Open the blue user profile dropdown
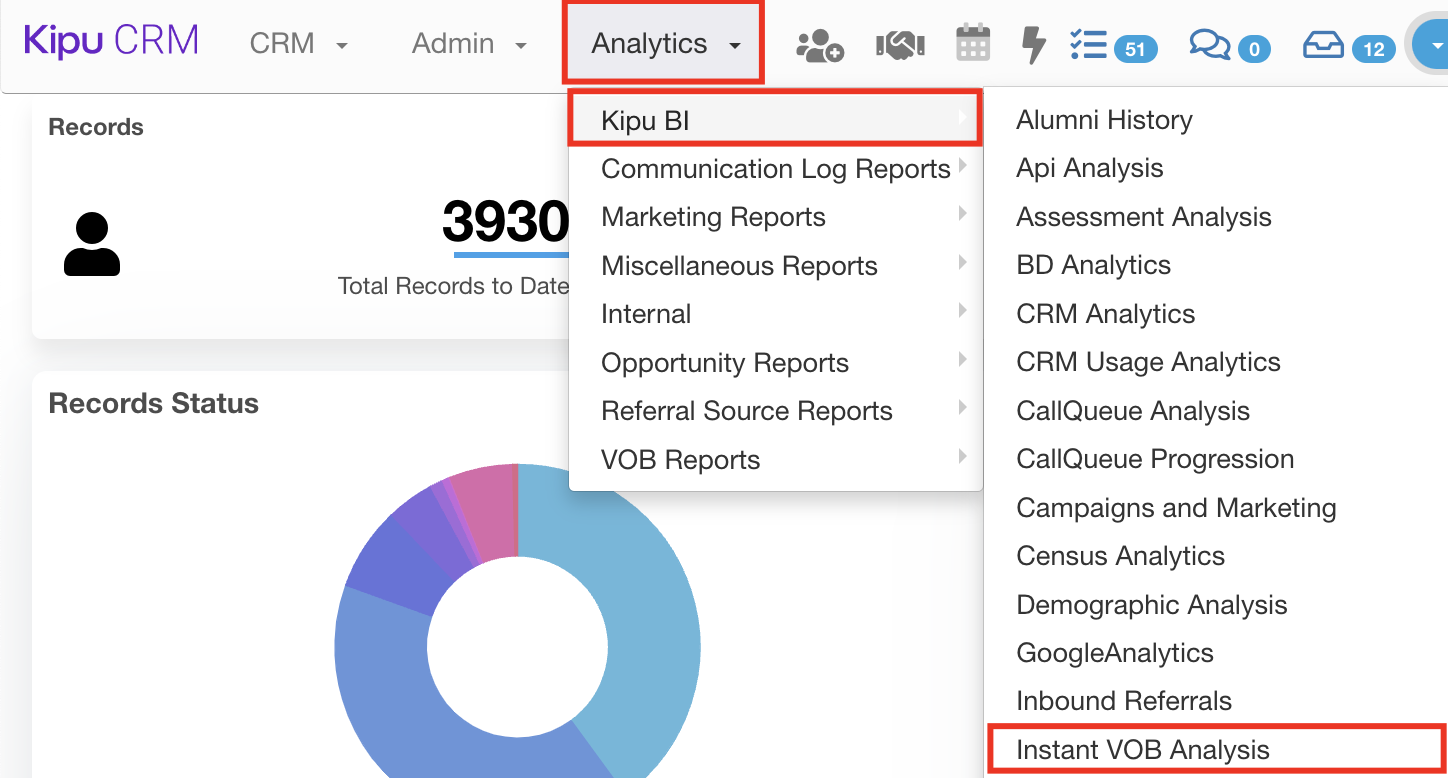Image resolution: width=1448 pixels, height=778 pixels. point(1434,45)
